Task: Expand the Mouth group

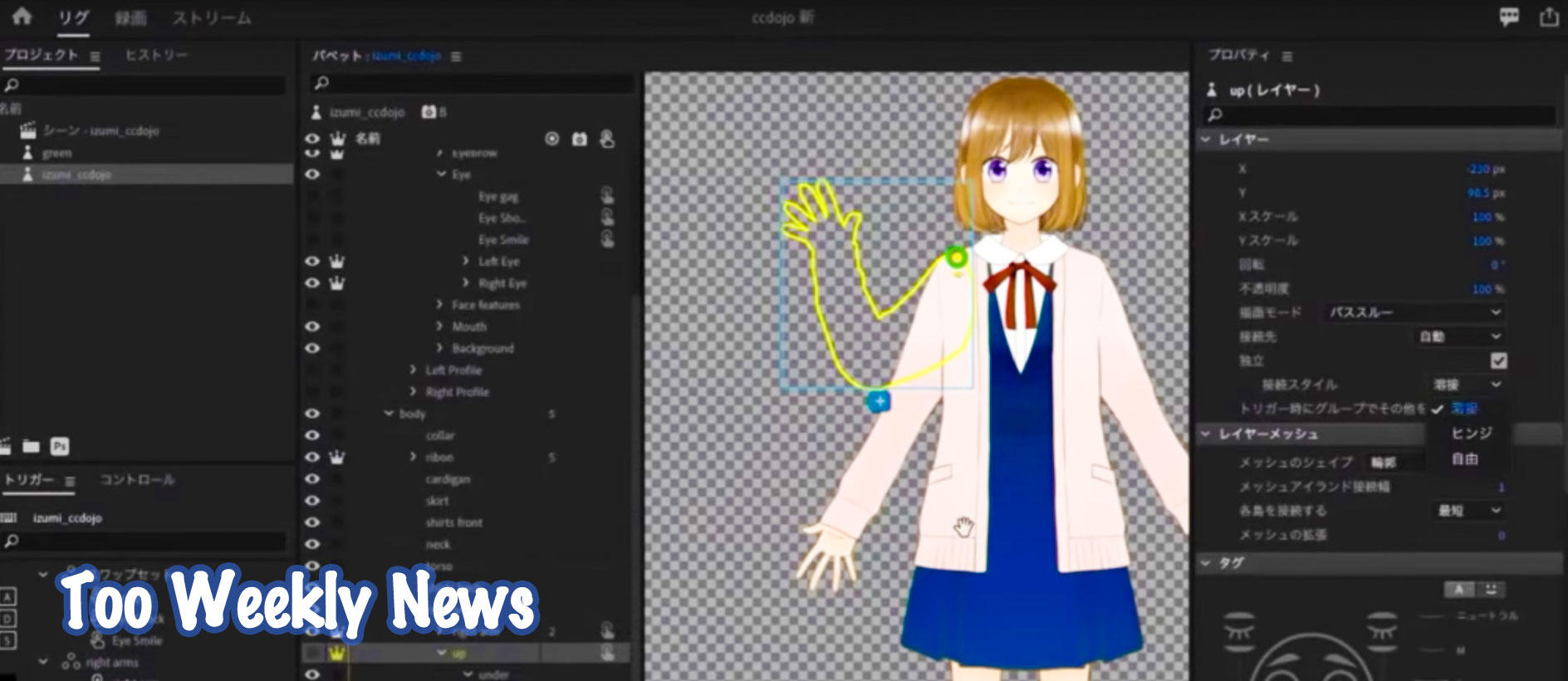Action: [439, 326]
